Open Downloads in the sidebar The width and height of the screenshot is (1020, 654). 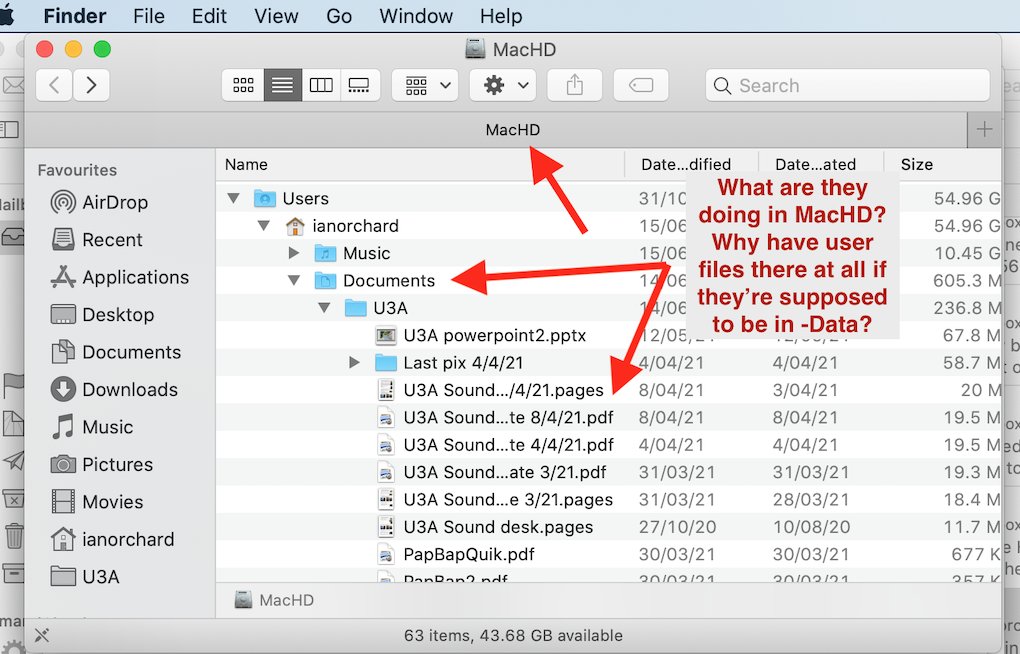(x=114, y=390)
